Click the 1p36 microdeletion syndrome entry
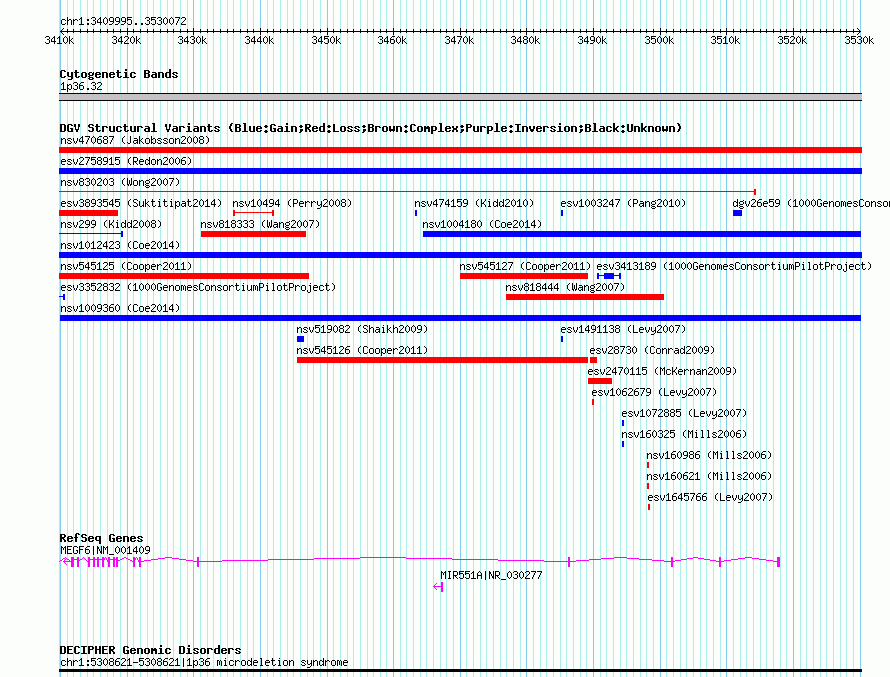 tap(204, 662)
